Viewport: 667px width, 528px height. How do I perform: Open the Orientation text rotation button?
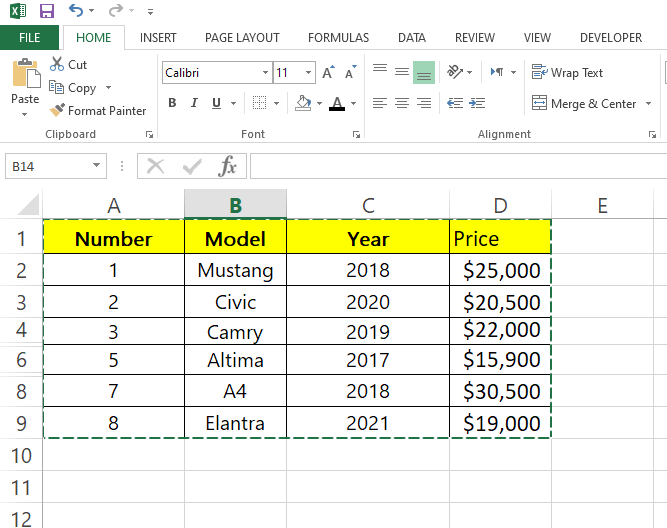pos(455,72)
